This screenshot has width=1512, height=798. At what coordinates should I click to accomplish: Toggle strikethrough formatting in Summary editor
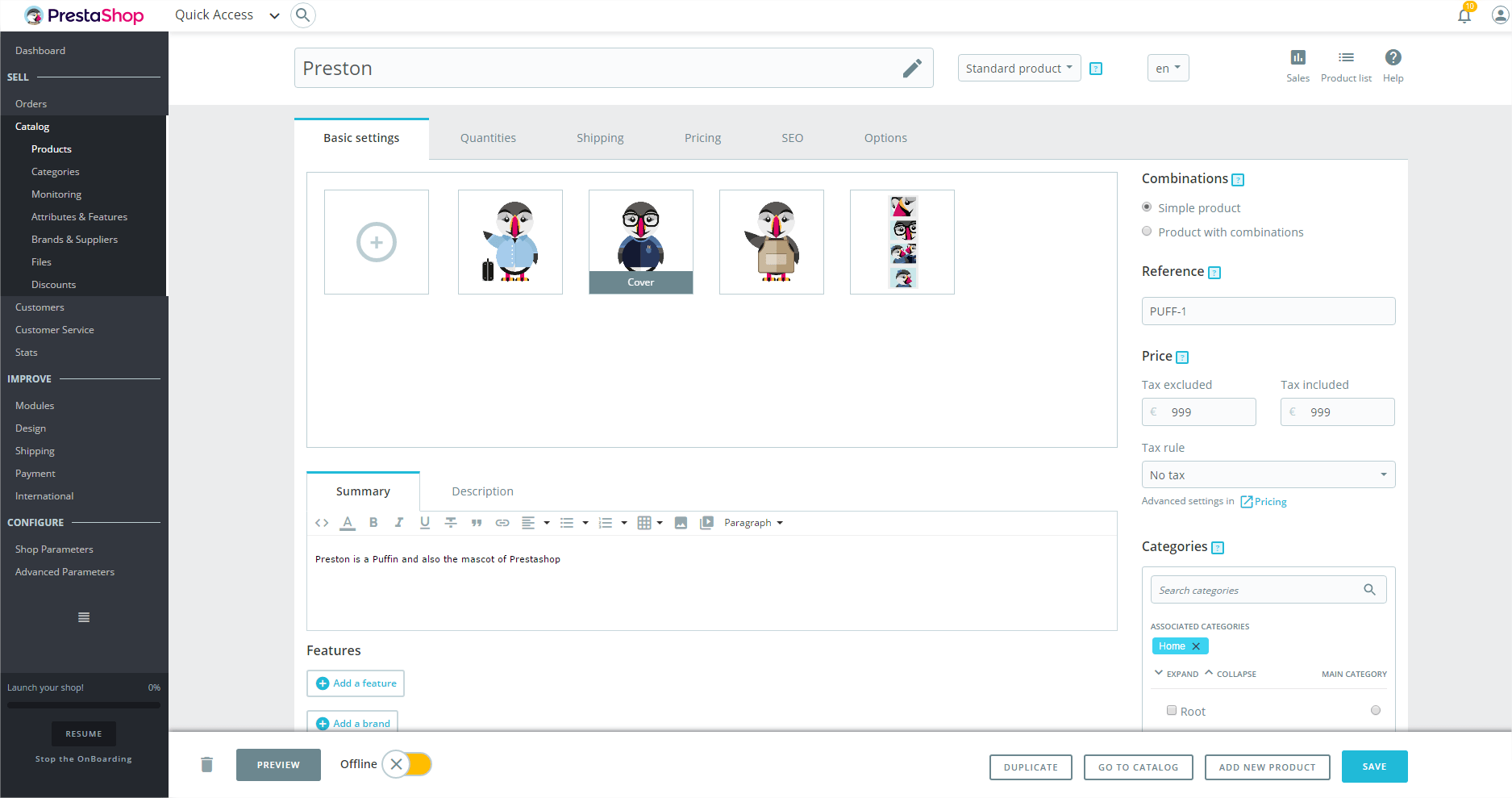[x=451, y=523]
